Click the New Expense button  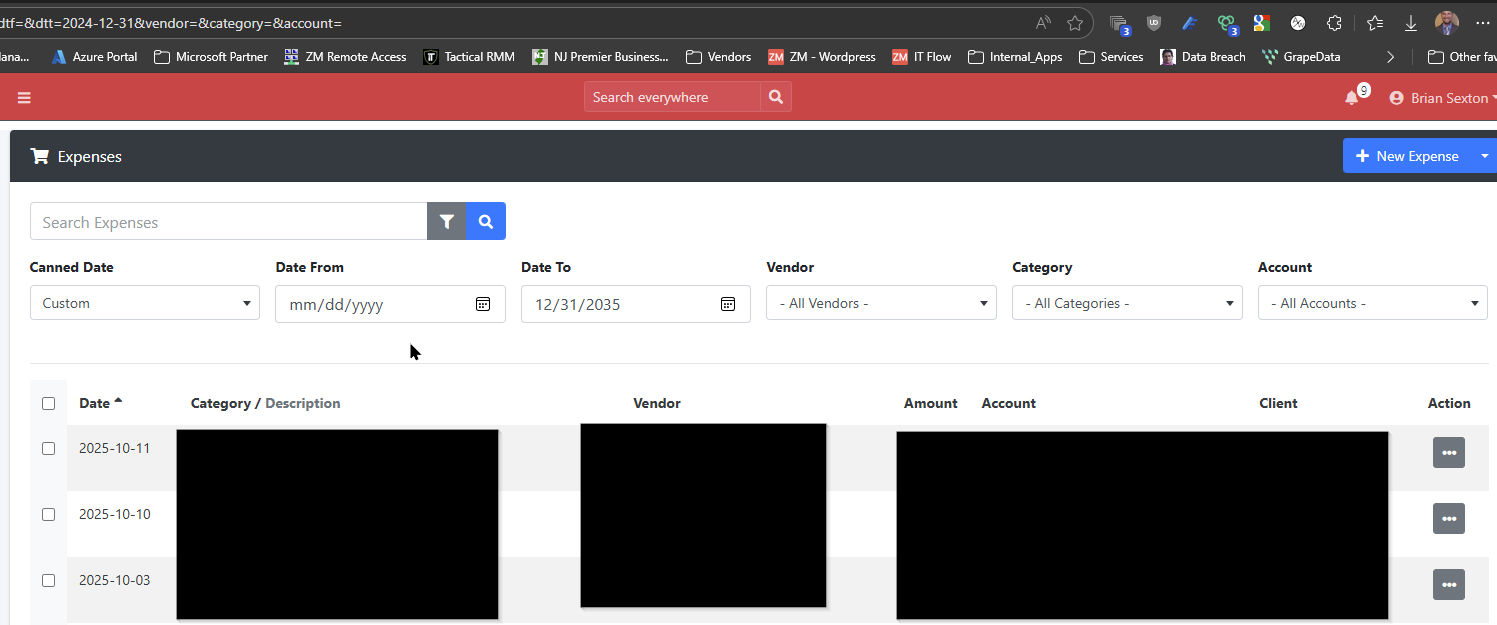coord(1407,156)
